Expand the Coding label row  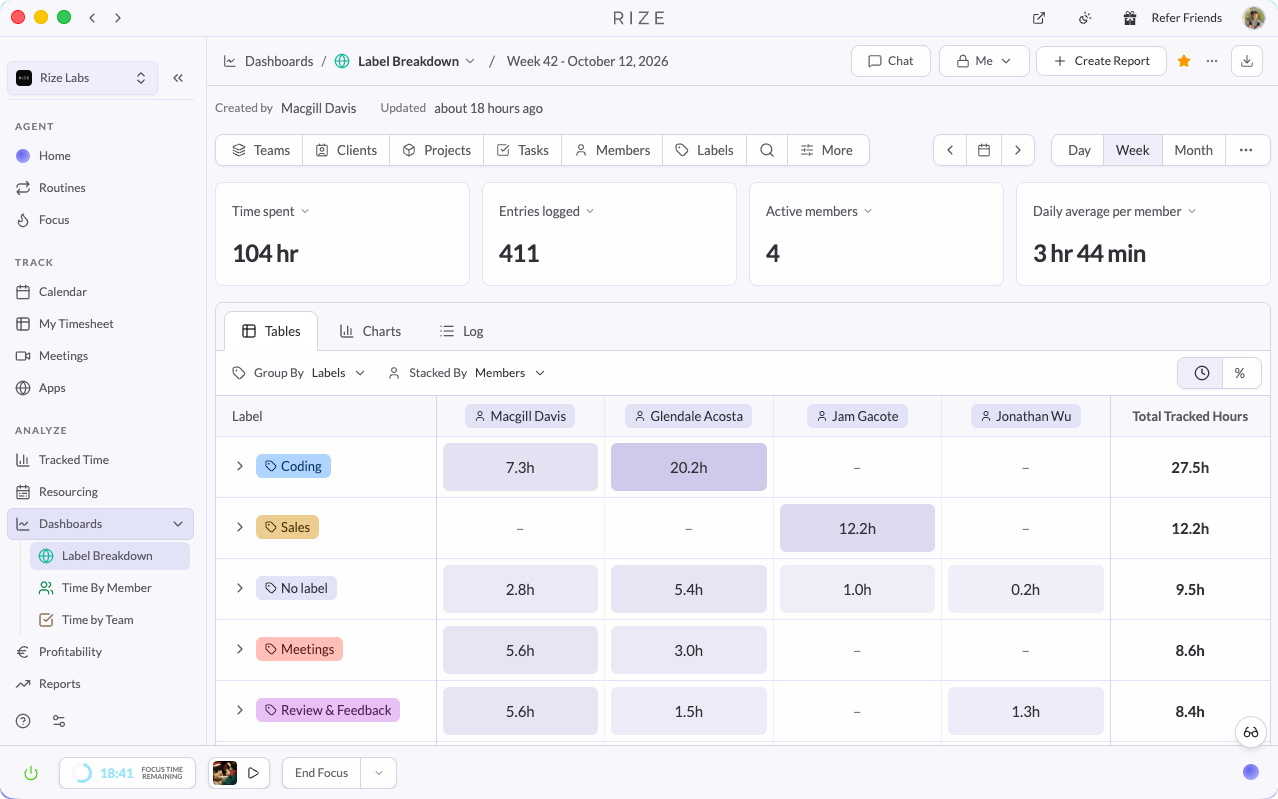[240, 466]
